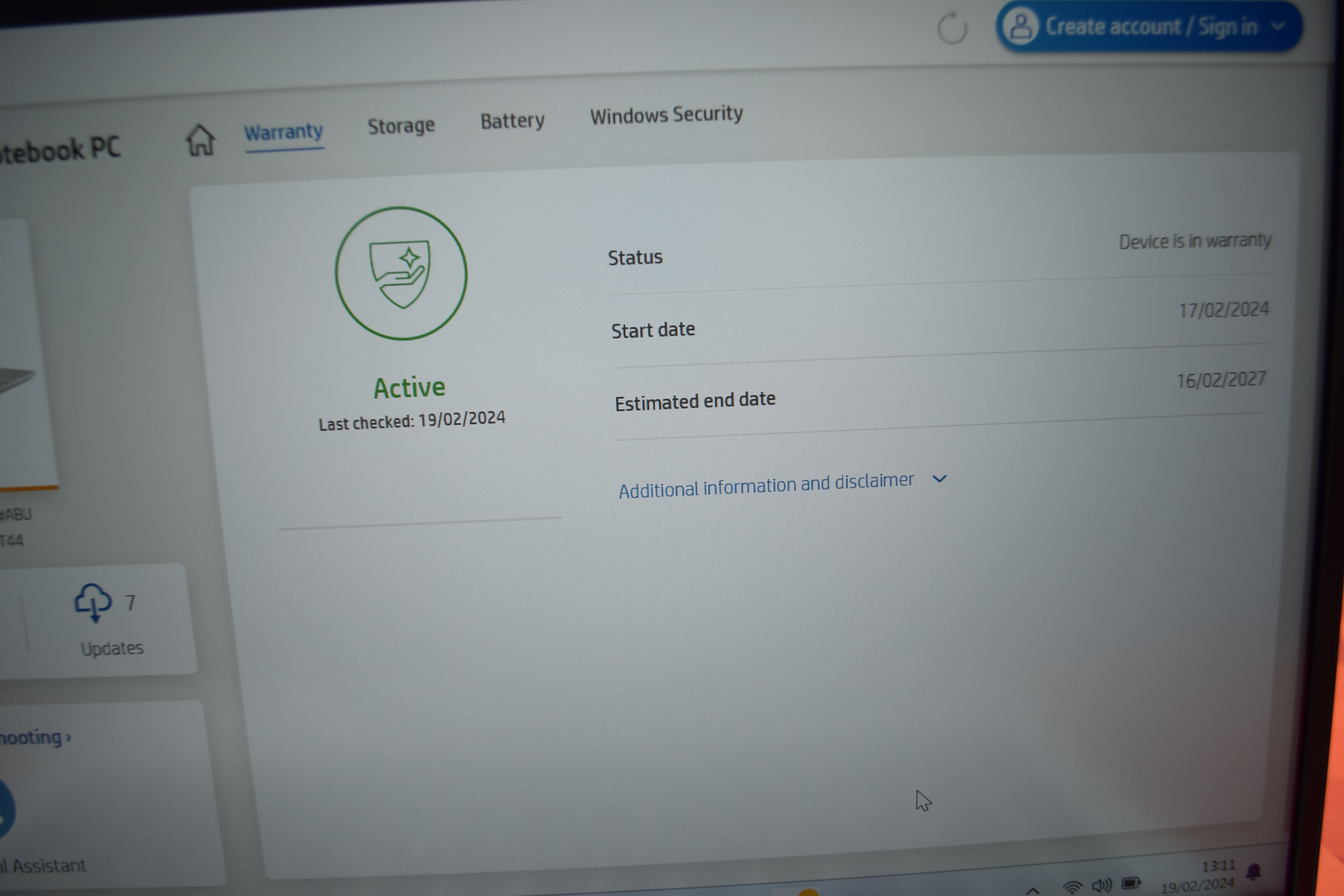This screenshot has width=1344, height=896.
Task: Expand the disclaimer chevron arrow
Action: point(939,479)
